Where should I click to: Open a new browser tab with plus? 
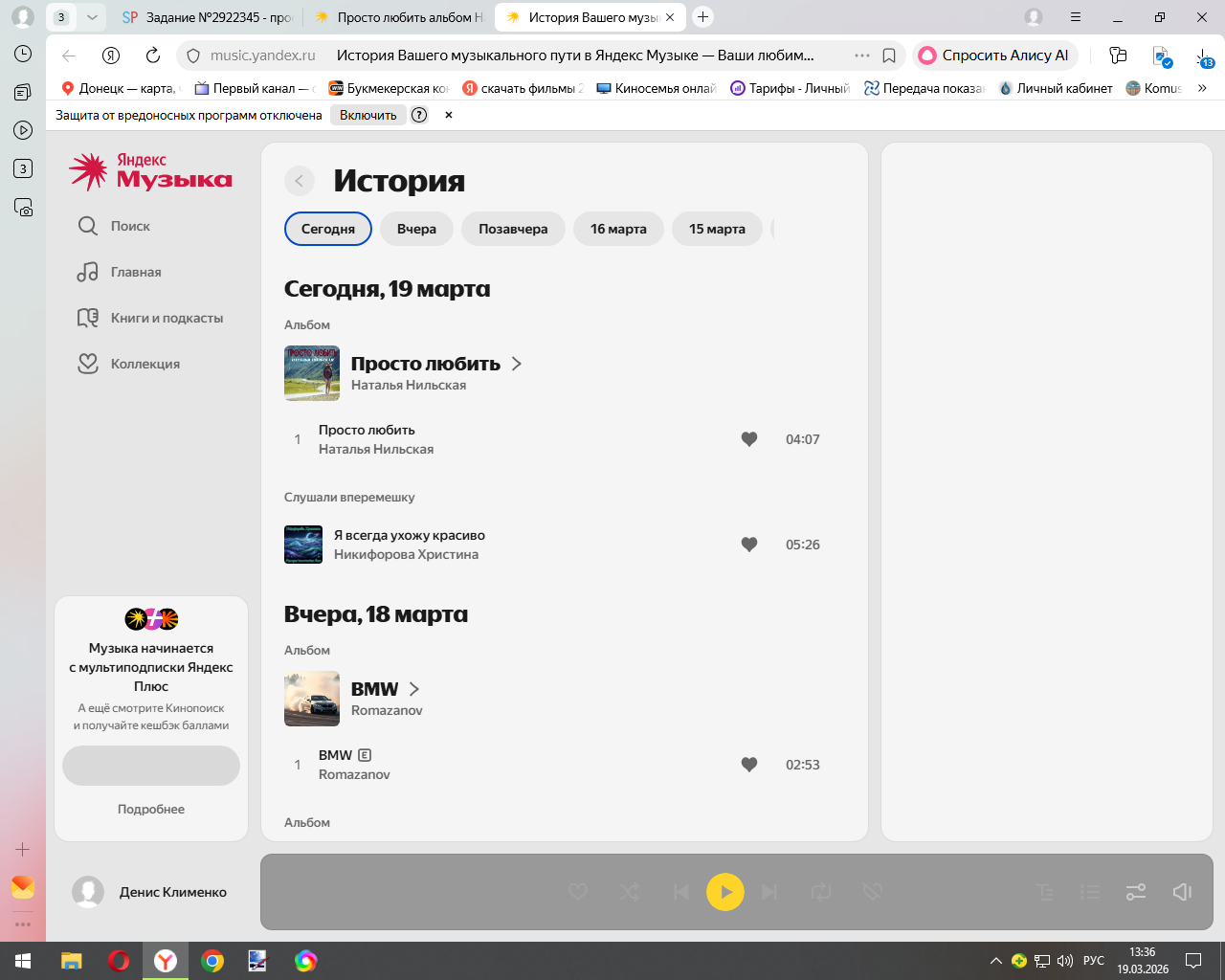702,17
